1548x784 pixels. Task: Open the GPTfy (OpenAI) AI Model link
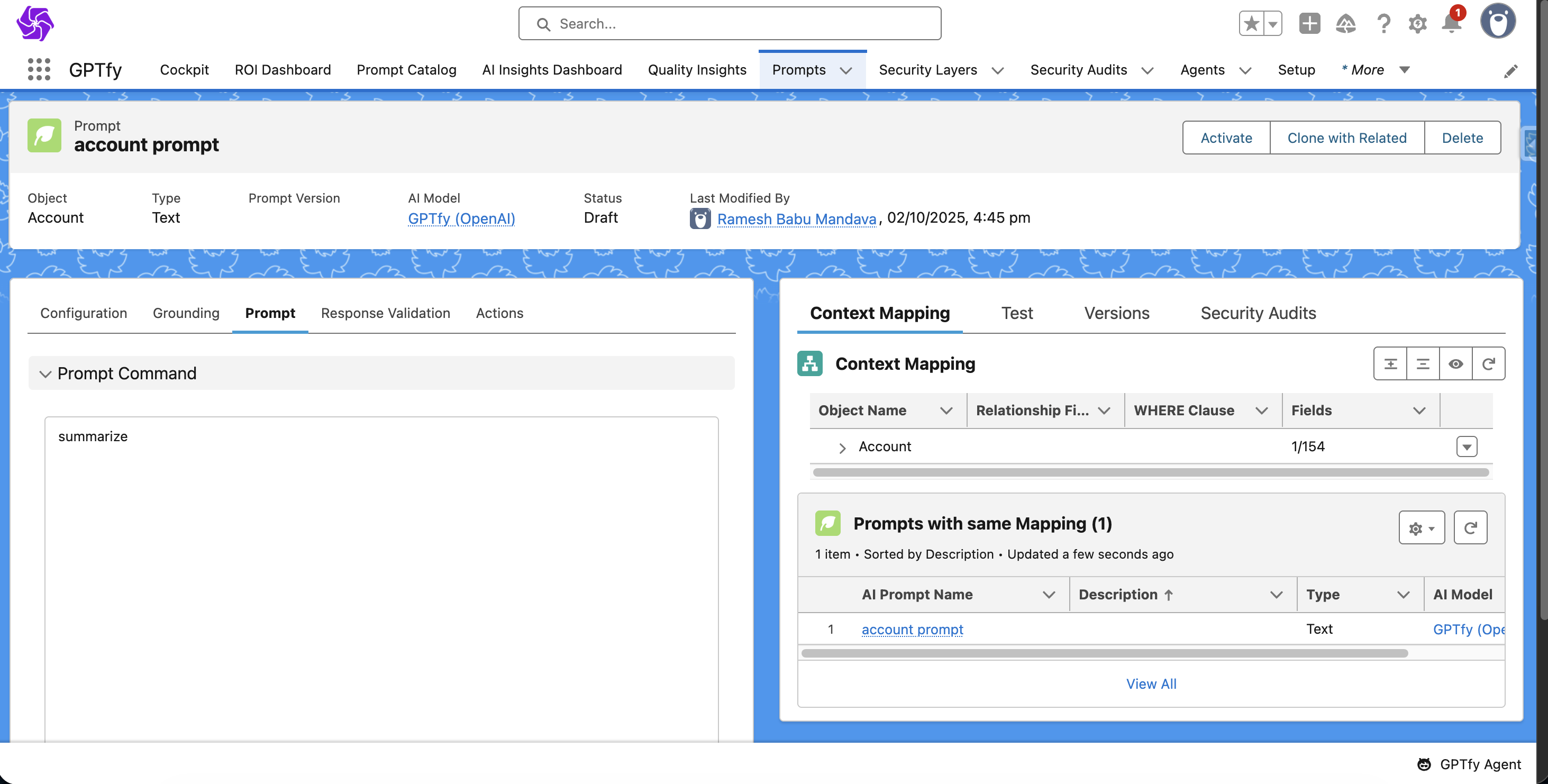point(461,218)
